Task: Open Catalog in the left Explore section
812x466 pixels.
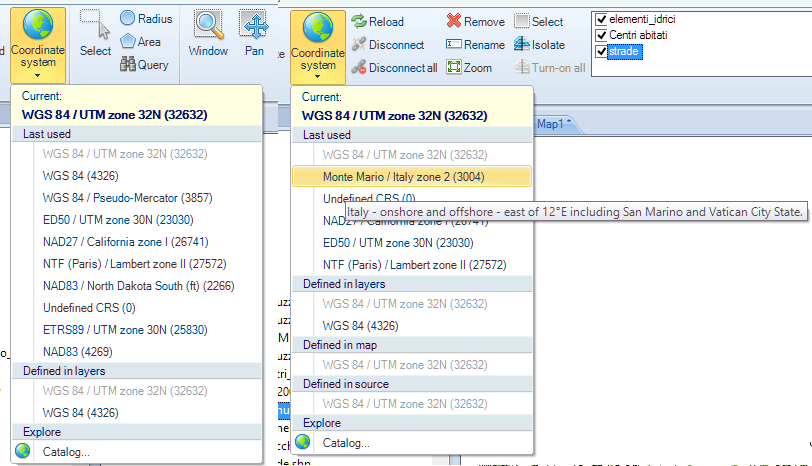Action: [66, 451]
